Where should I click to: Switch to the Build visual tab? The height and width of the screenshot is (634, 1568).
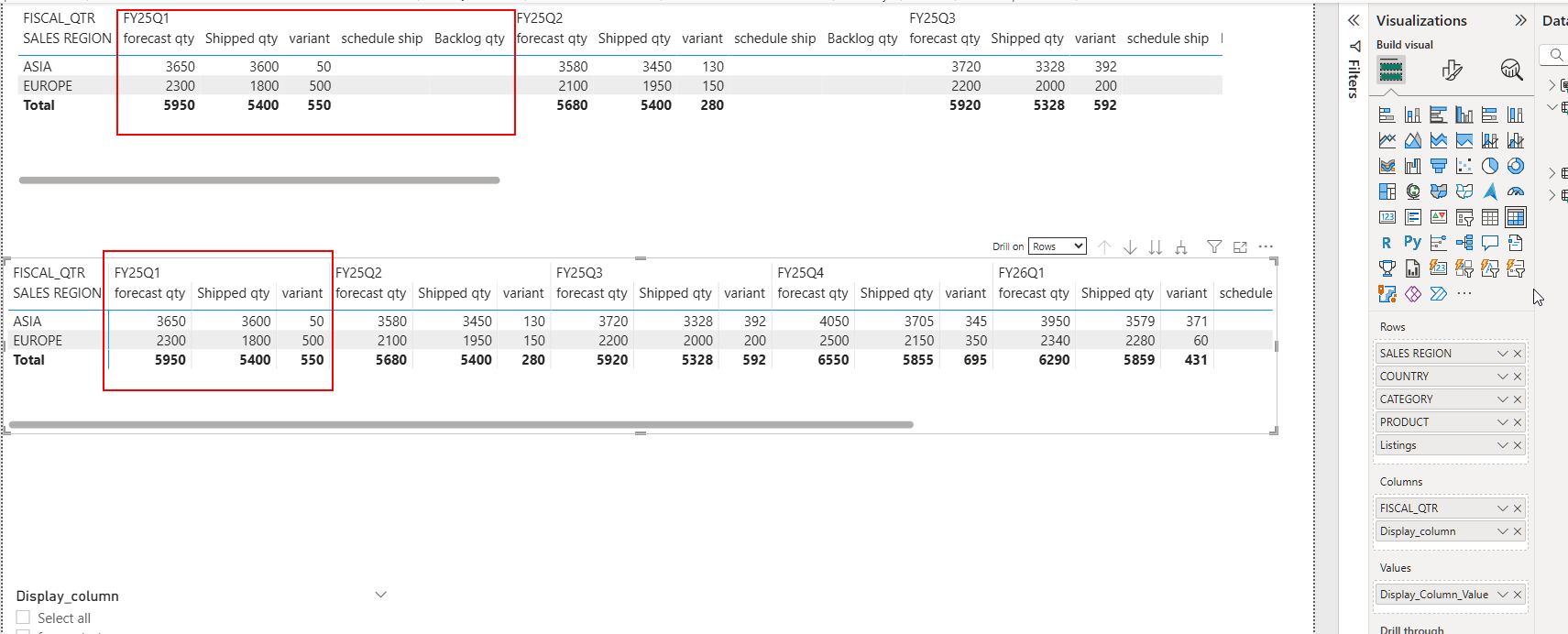[1391, 70]
